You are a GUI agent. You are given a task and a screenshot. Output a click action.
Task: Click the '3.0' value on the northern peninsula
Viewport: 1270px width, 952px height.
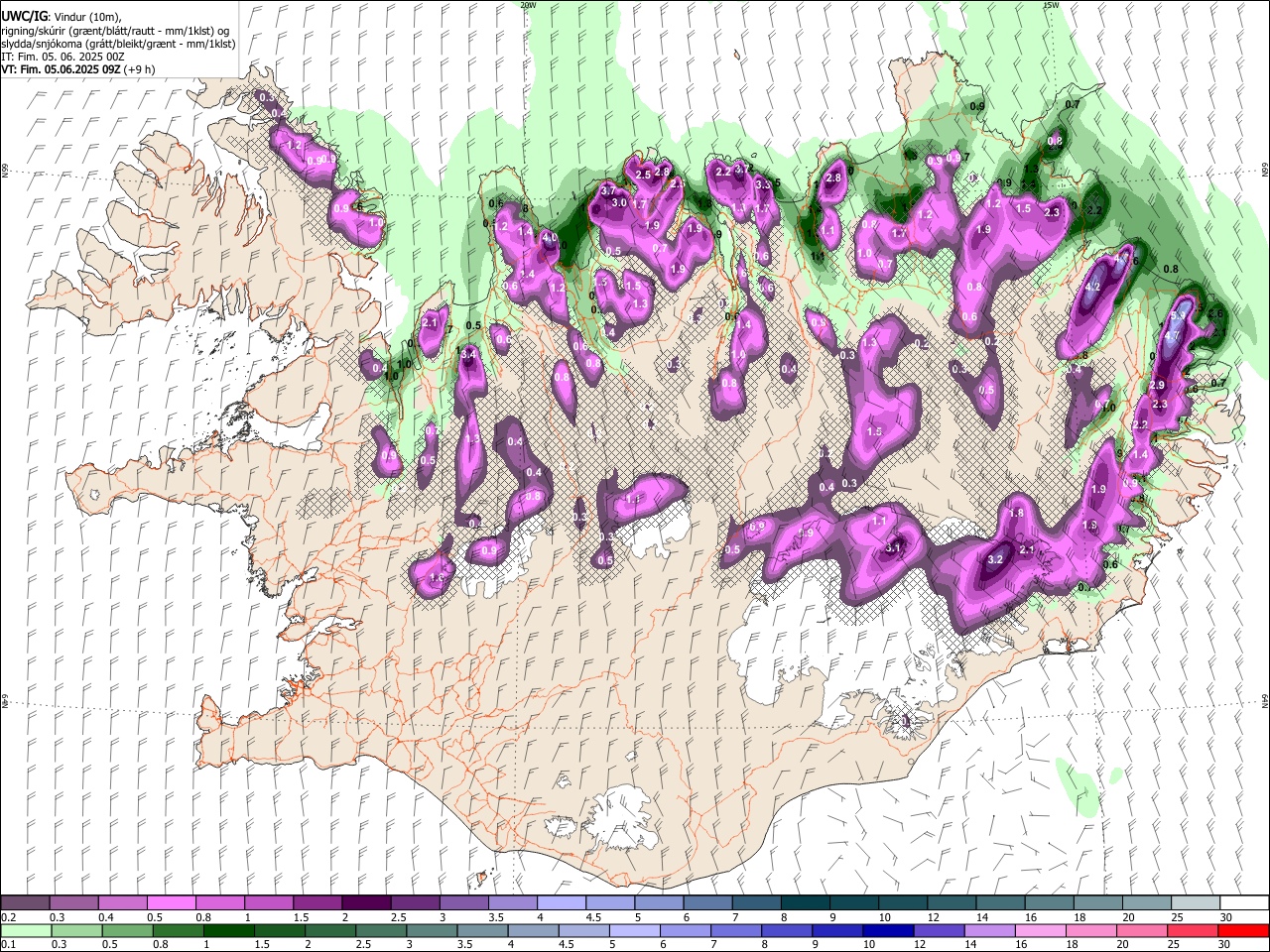point(619,202)
